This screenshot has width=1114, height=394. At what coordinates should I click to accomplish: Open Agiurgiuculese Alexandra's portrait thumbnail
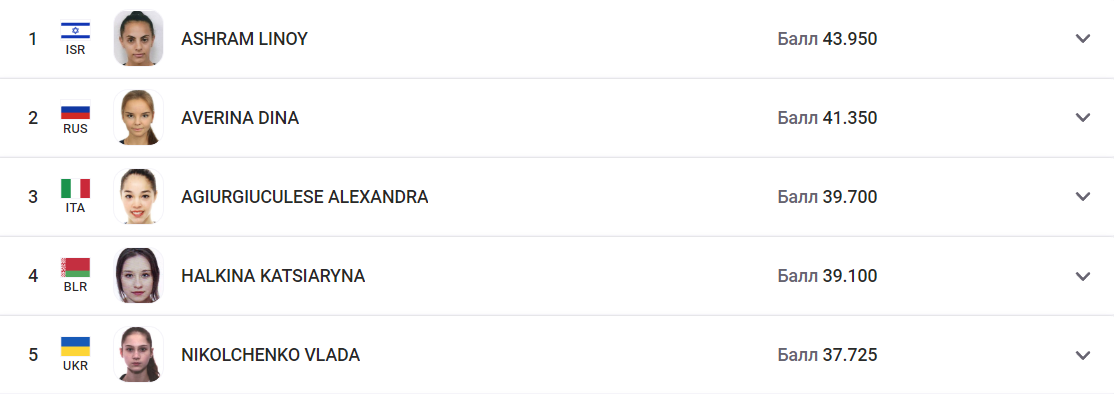(139, 197)
